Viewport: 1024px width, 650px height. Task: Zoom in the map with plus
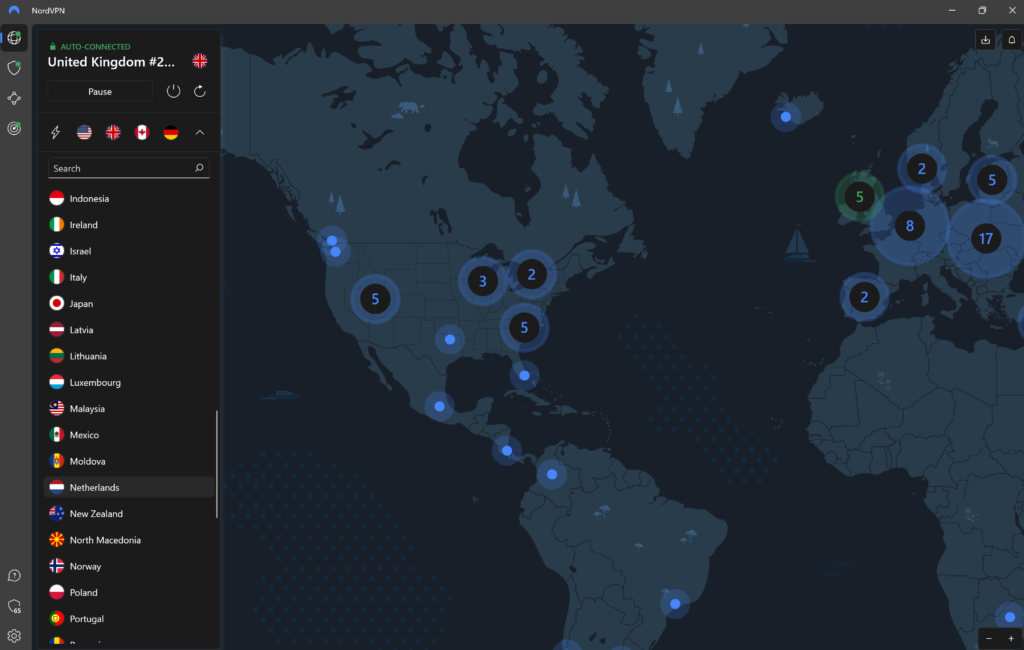coord(1011,638)
